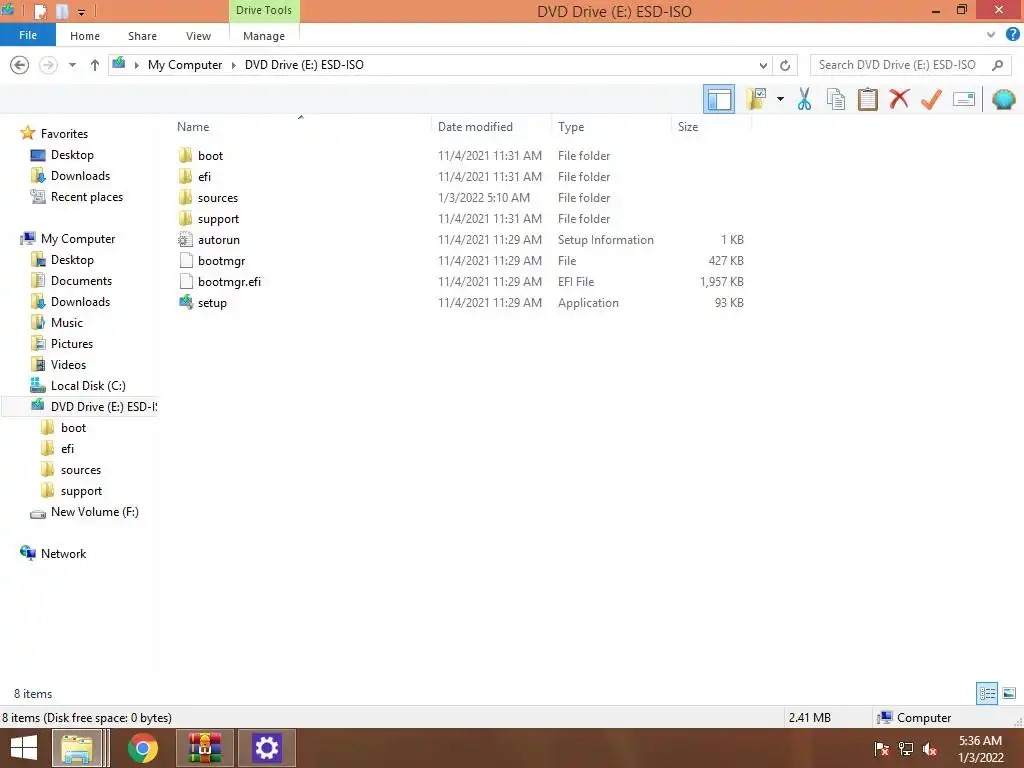Switch to large icons view in status bar
The width and height of the screenshot is (1024, 768).
[x=1009, y=693]
